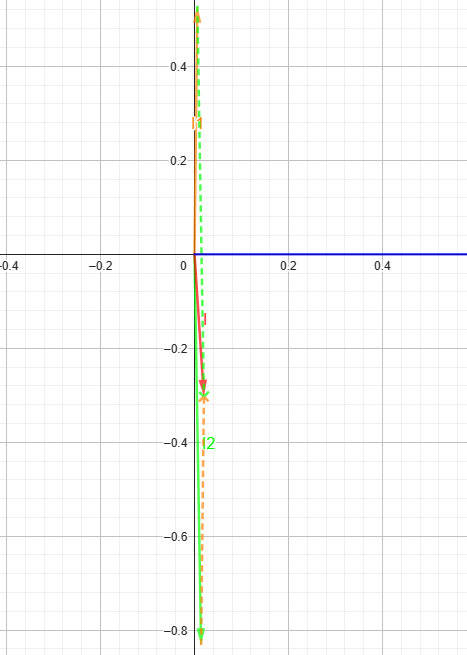Select the orange I1 arrowhead at top
Viewport: 467px width, 655px height.
click(197, 14)
